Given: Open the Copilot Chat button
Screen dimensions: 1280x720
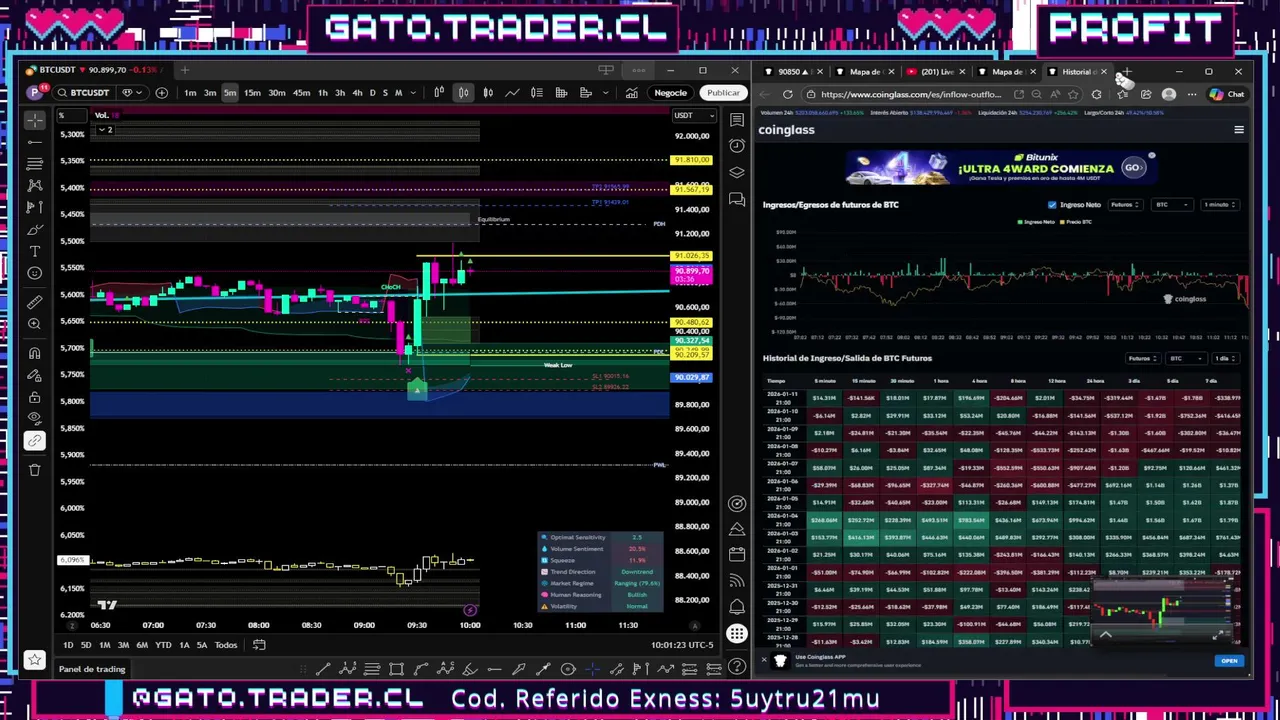Looking at the screenshot, I should [1227, 95].
